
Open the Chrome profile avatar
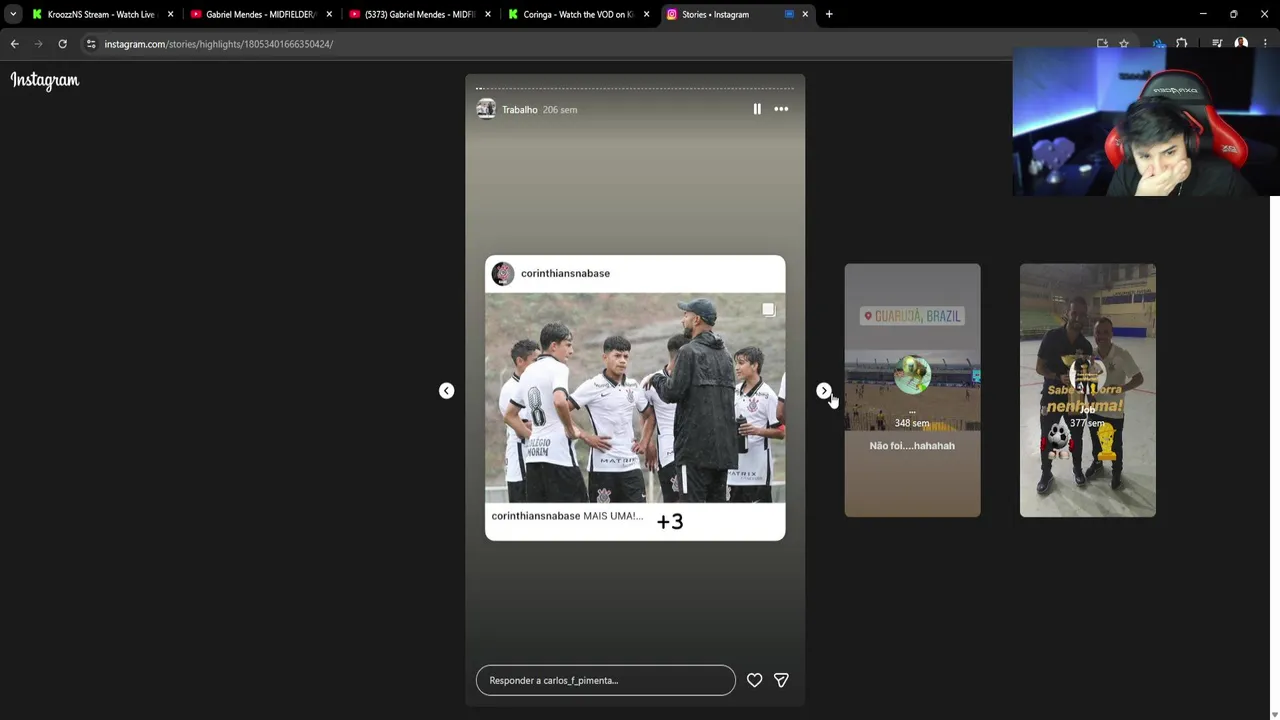coord(1241,44)
